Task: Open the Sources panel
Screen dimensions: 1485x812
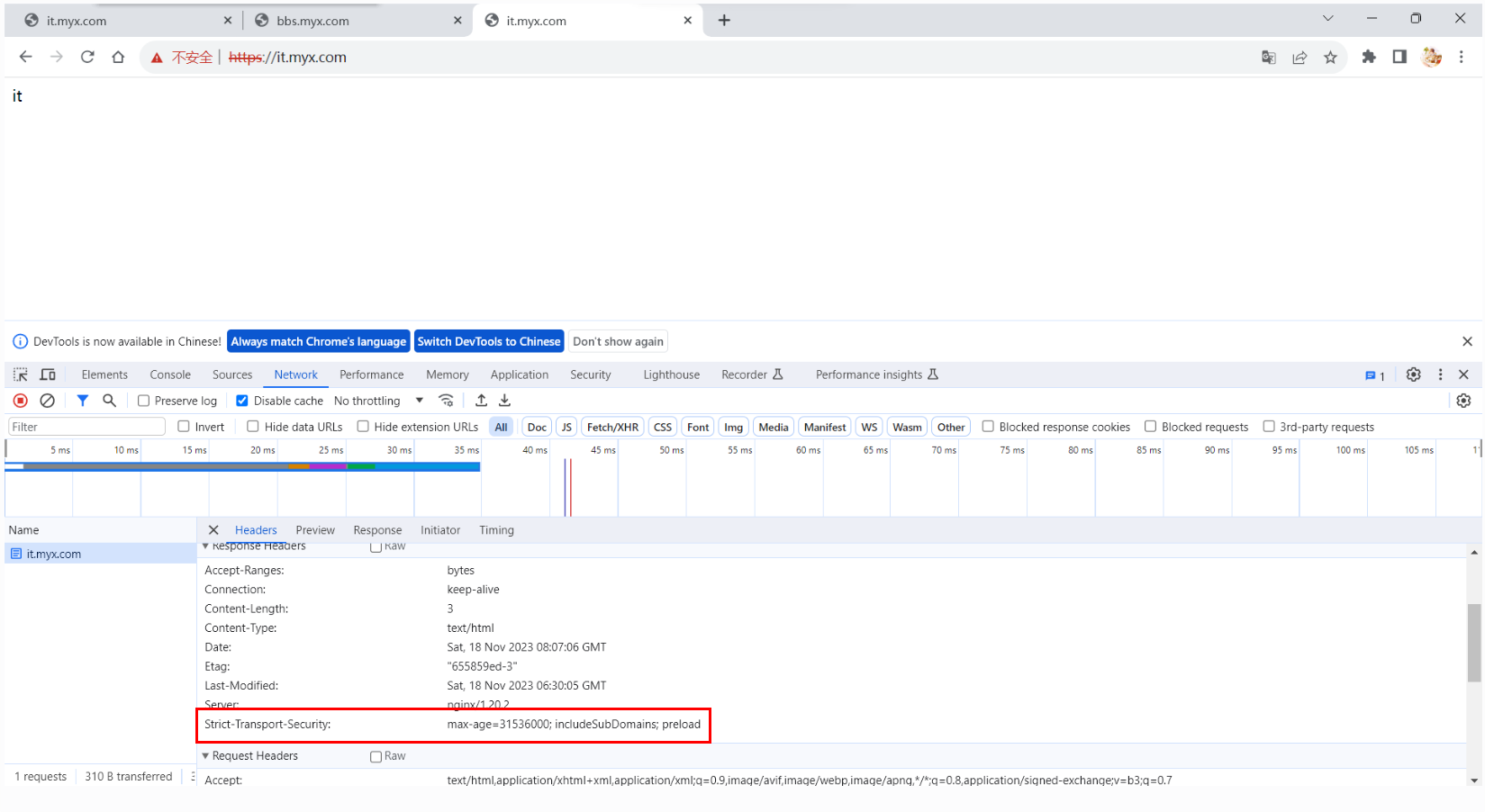Action: [x=232, y=374]
